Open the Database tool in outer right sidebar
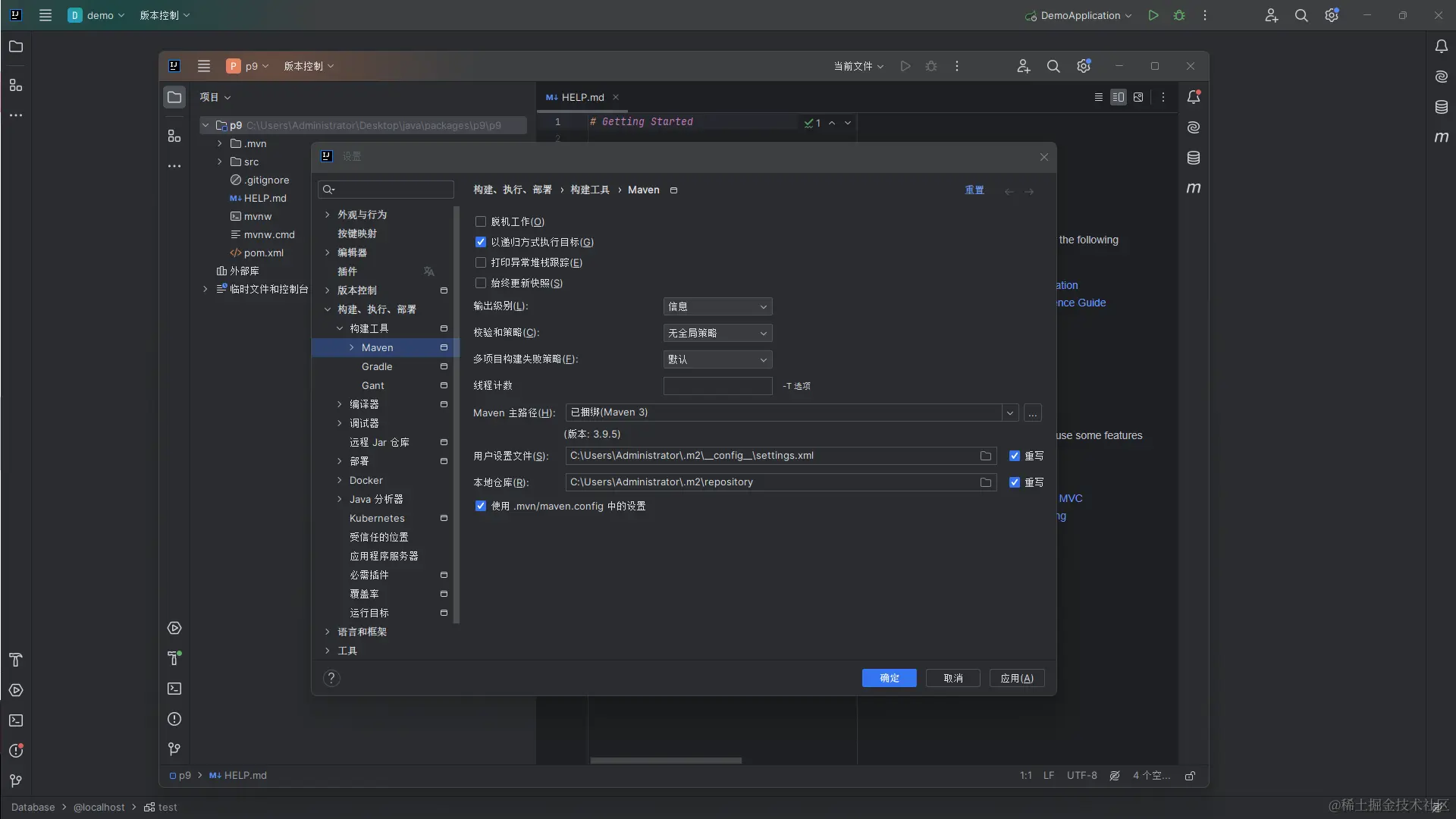 (x=1442, y=107)
